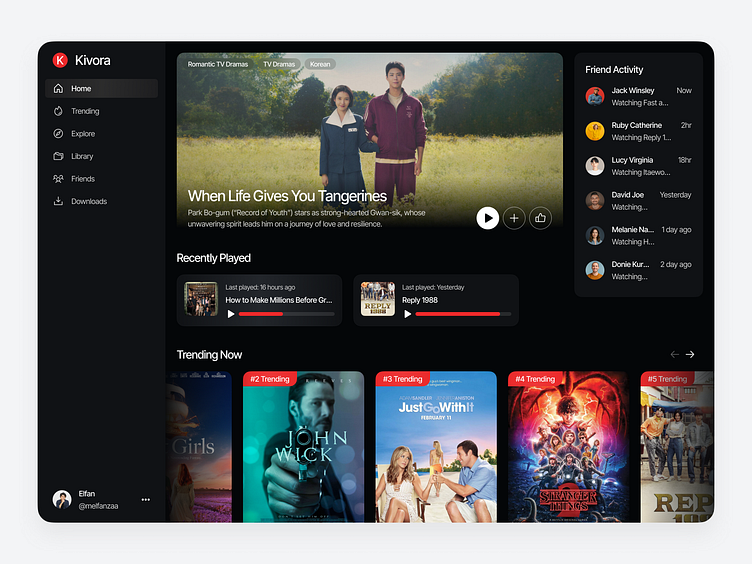Open Reply 1988 recently played thumbnail
The image size is (752, 564).
click(378, 299)
